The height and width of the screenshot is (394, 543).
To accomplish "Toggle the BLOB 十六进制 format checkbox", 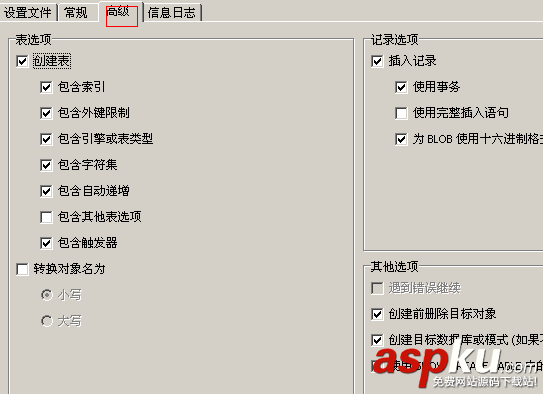I will (401, 139).
